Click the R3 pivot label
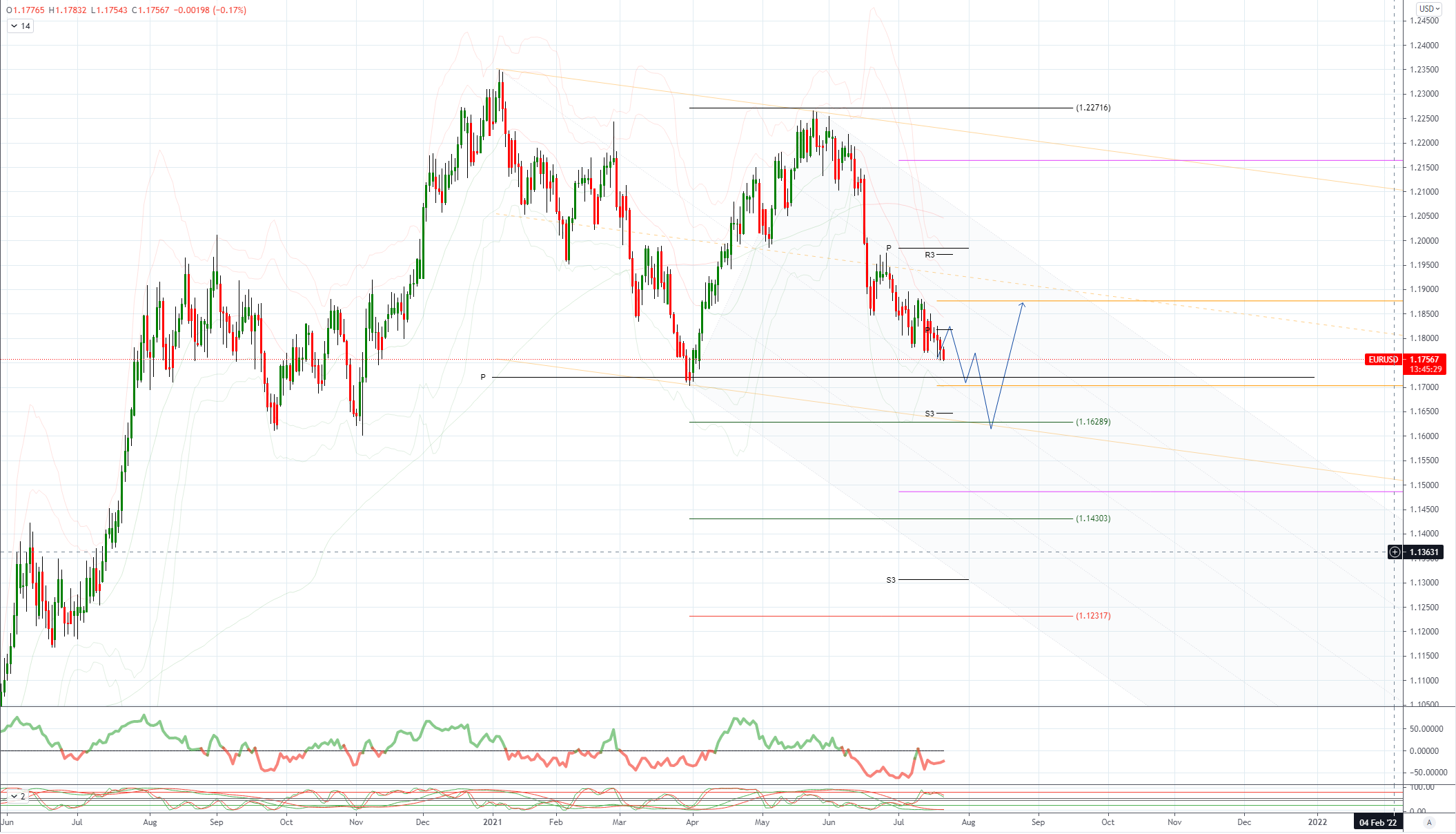This screenshot has height=834, width=1456. pyautogui.click(x=929, y=255)
